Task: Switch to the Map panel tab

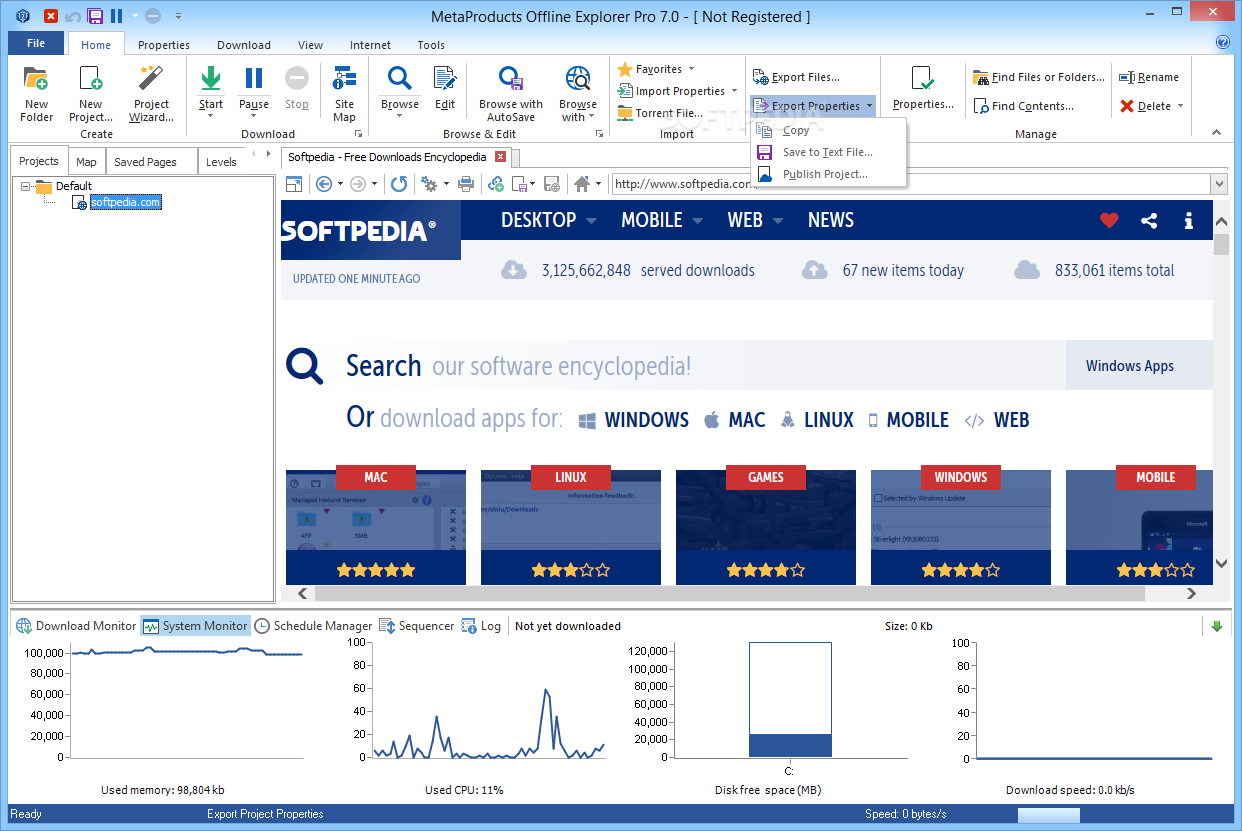Action: (87, 162)
